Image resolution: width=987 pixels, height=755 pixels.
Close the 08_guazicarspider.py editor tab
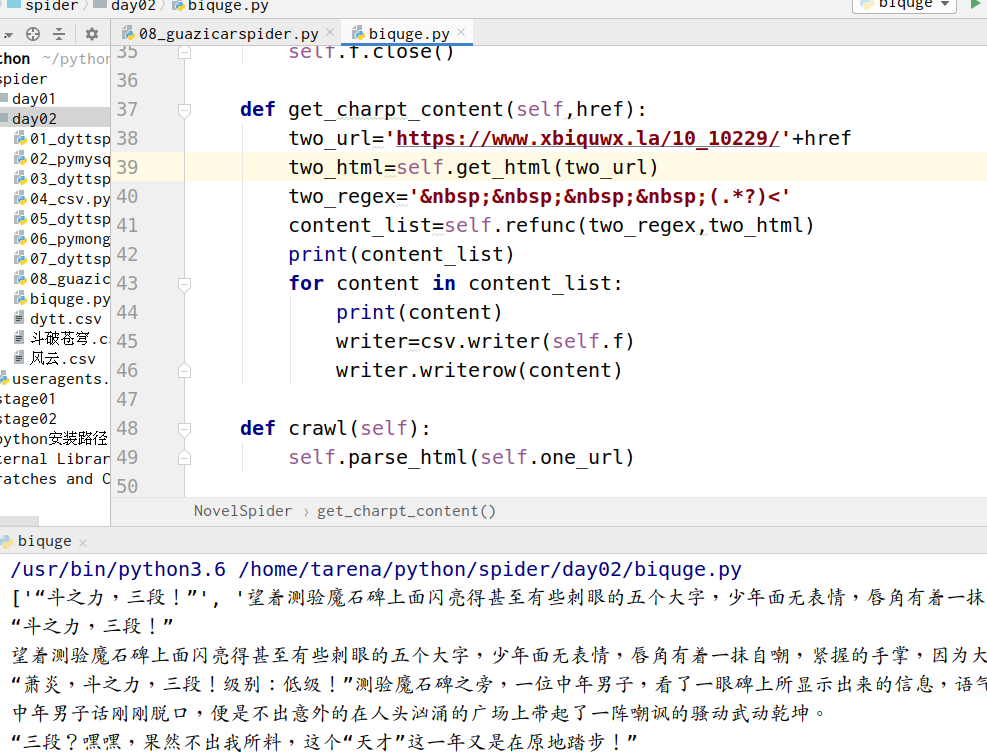[x=331, y=34]
